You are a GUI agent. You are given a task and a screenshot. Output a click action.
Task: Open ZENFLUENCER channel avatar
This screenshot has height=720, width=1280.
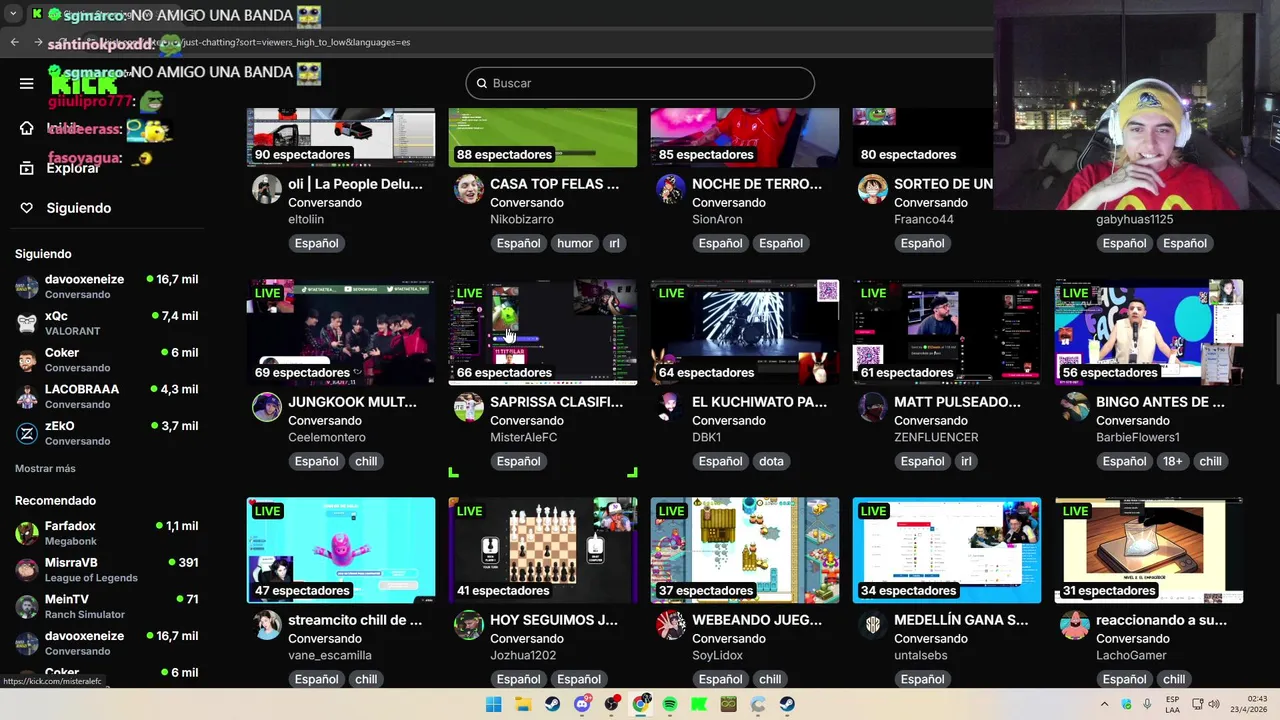[x=873, y=407]
